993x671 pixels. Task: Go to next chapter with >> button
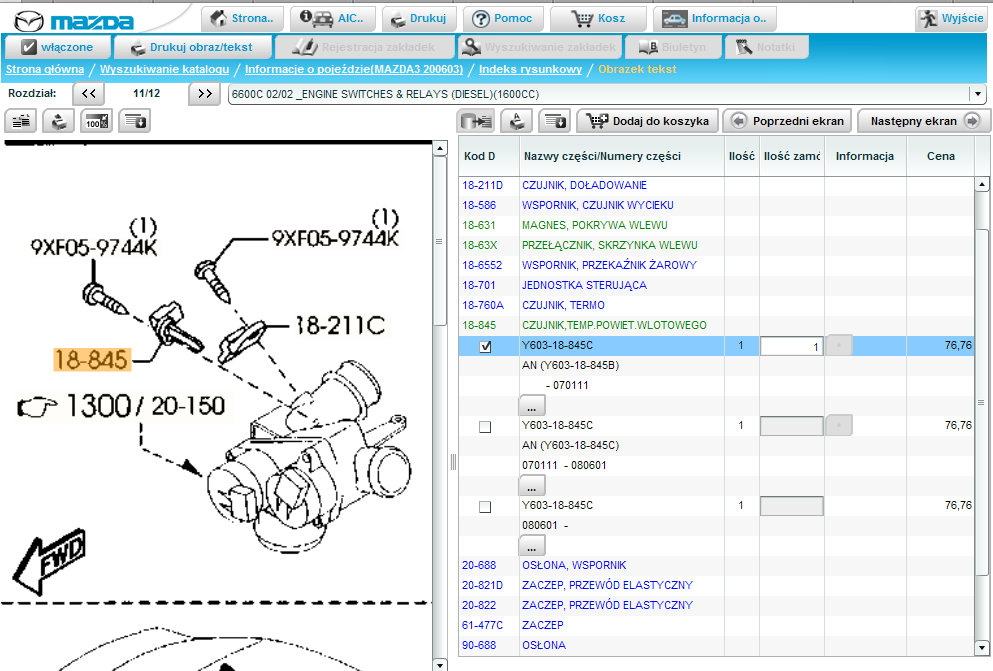click(x=204, y=93)
